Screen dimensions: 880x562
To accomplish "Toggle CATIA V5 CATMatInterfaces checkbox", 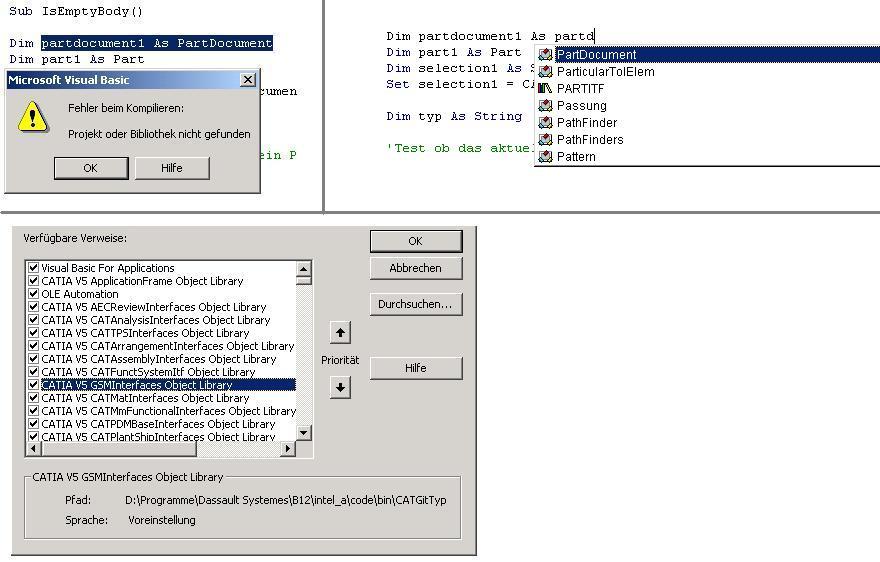I will [34, 397].
